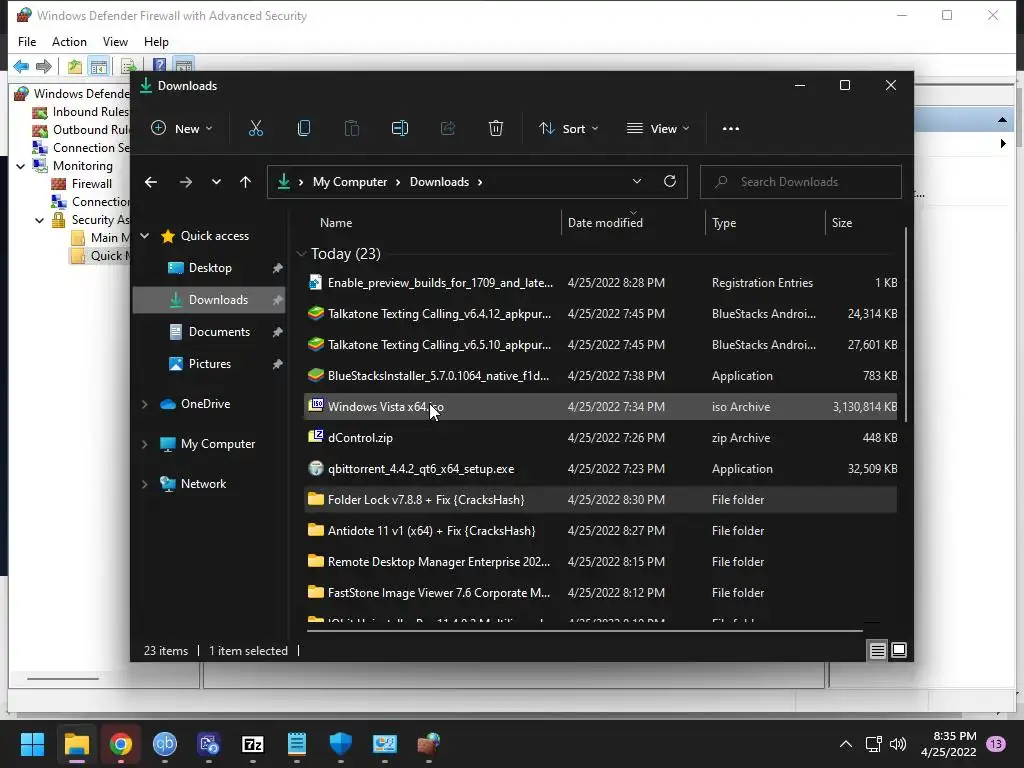Open the New item dropdown
This screenshot has width=1024, height=768.
point(182,129)
